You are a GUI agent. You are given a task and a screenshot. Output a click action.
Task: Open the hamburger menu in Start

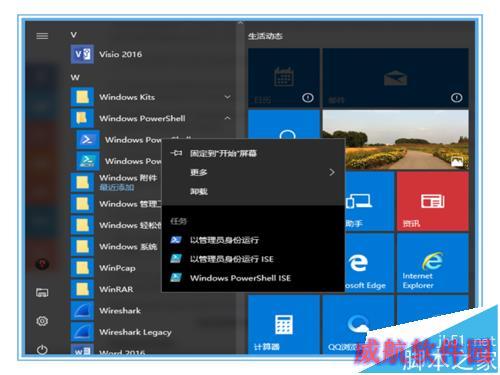[x=42, y=36]
